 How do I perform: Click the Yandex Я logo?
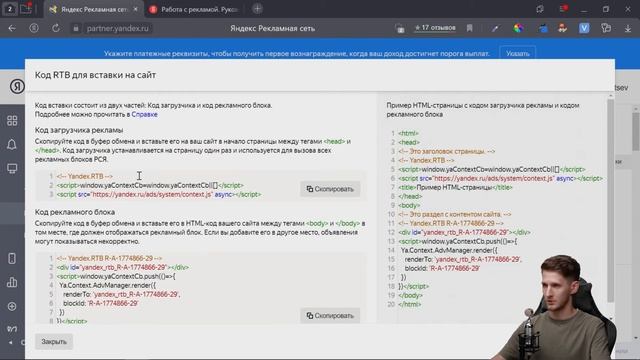pos(17,87)
